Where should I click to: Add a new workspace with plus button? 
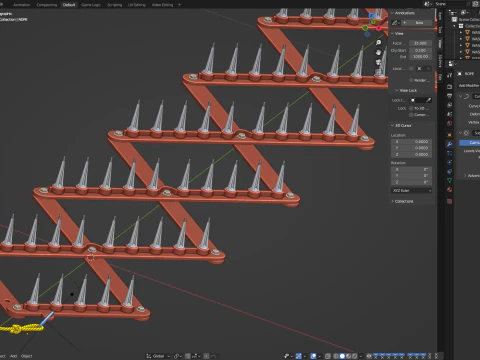tap(179, 5)
